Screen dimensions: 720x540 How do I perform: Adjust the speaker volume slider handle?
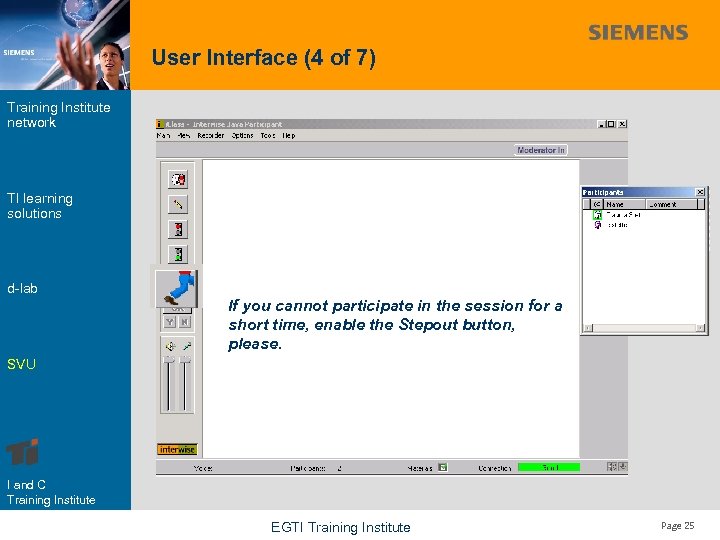pos(169,360)
